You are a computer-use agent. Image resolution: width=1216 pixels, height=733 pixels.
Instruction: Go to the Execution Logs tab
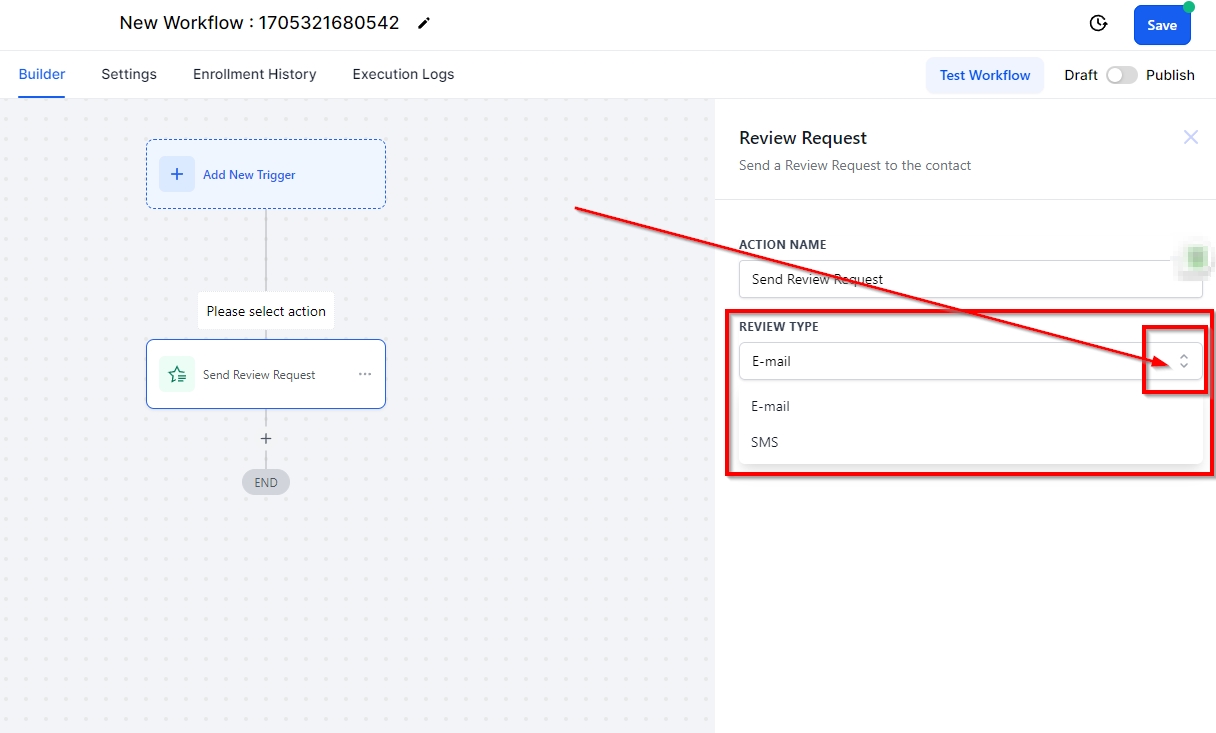click(x=403, y=74)
